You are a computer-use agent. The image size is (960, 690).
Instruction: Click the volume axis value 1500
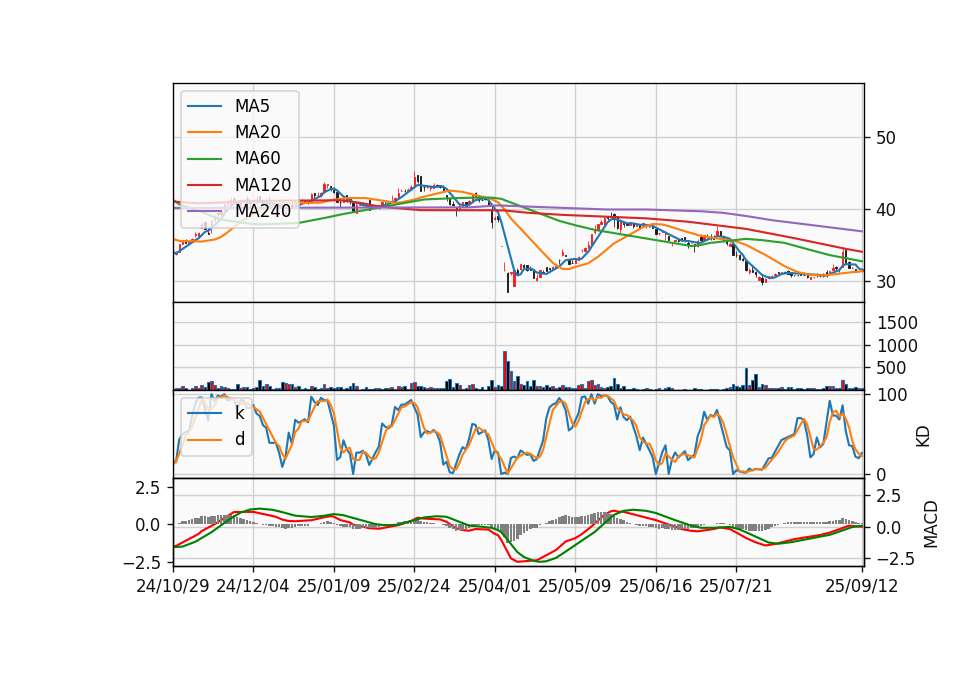(897, 323)
